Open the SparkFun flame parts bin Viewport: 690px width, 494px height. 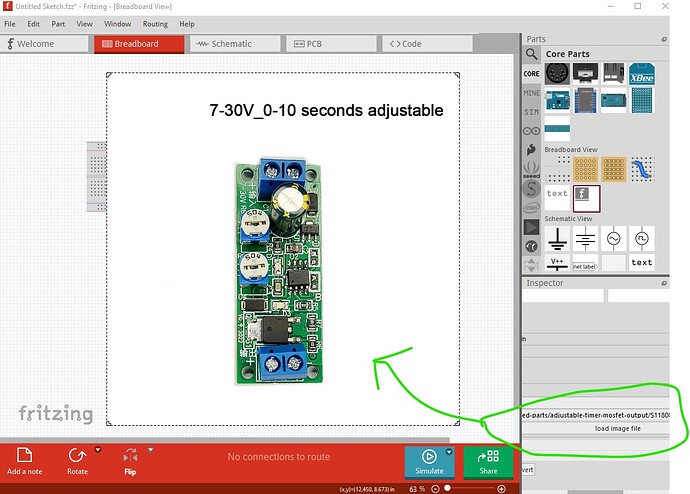tap(531, 150)
